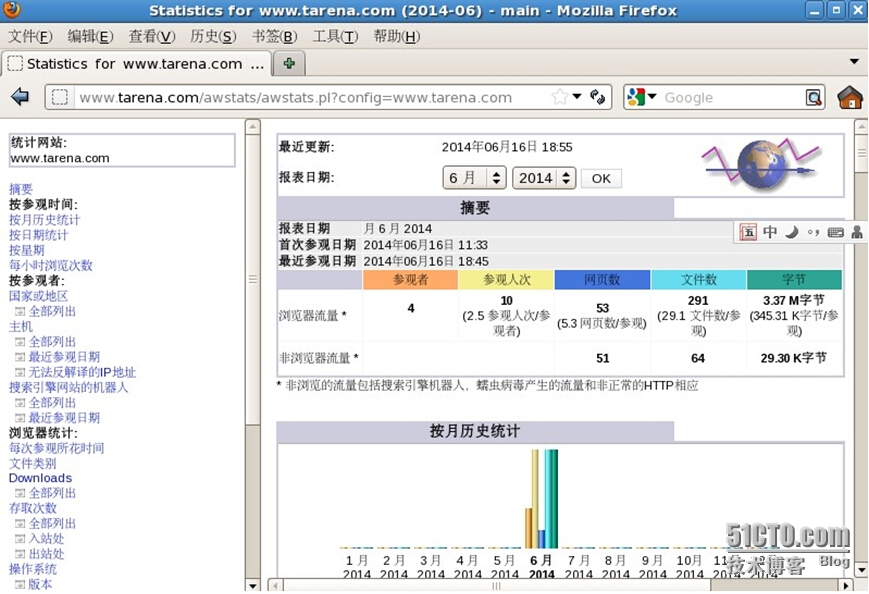Click the blue 网页数 column header
The height and width of the screenshot is (594, 869).
tap(602, 280)
